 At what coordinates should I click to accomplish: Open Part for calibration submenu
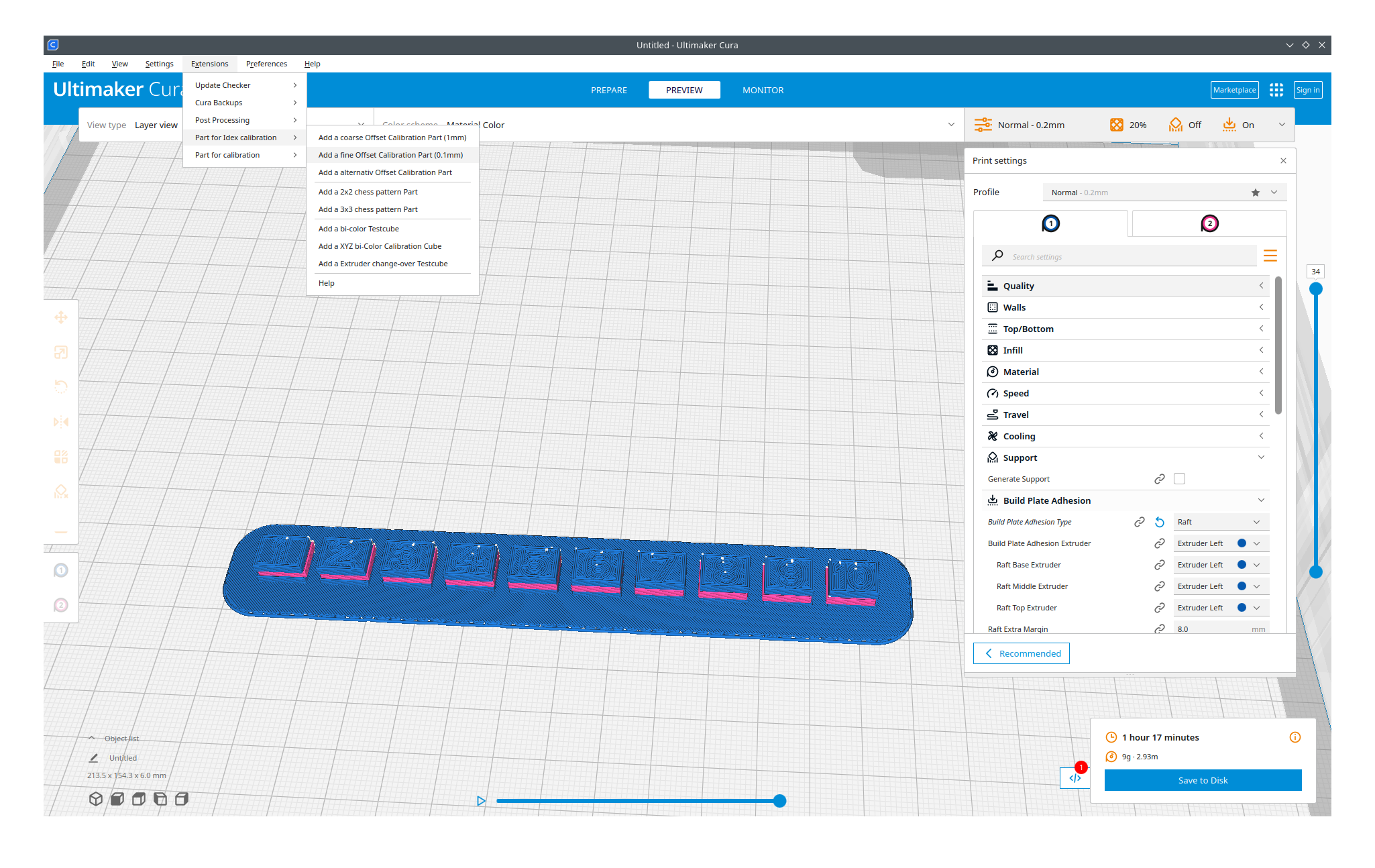245,155
